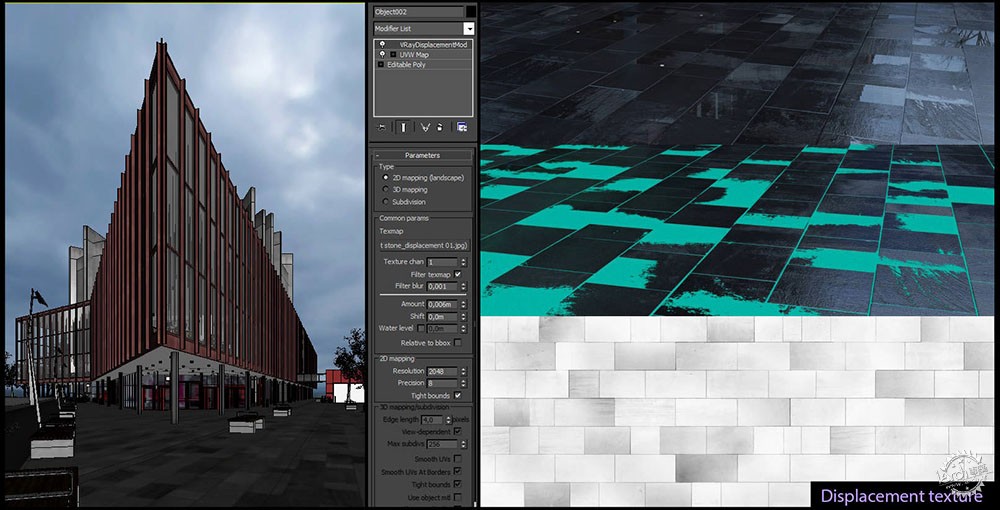
Task: Click the Filter blur value field
Action: tap(442, 286)
